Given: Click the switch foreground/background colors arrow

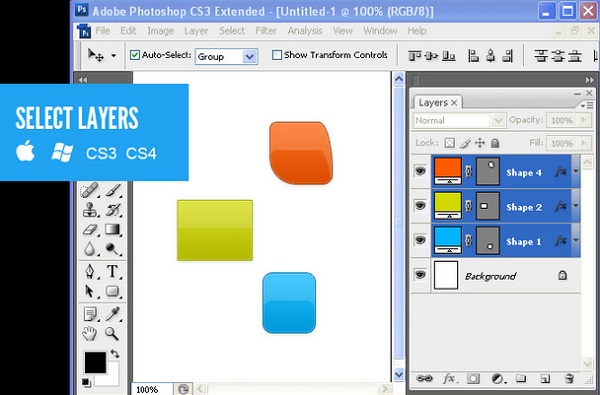Looking at the screenshot, I should (x=115, y=354).
